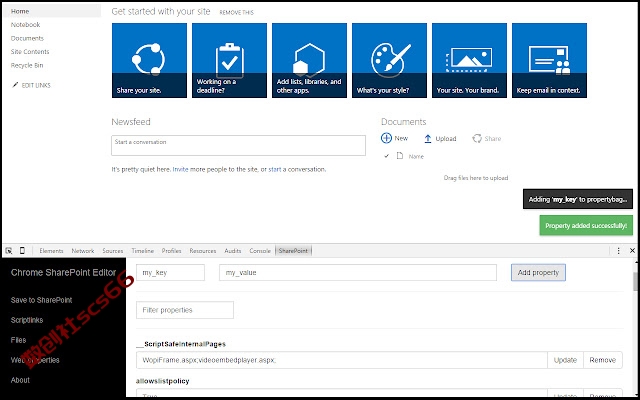
Task: Open Documents in left navigation
Action: [x=27, y=38]
